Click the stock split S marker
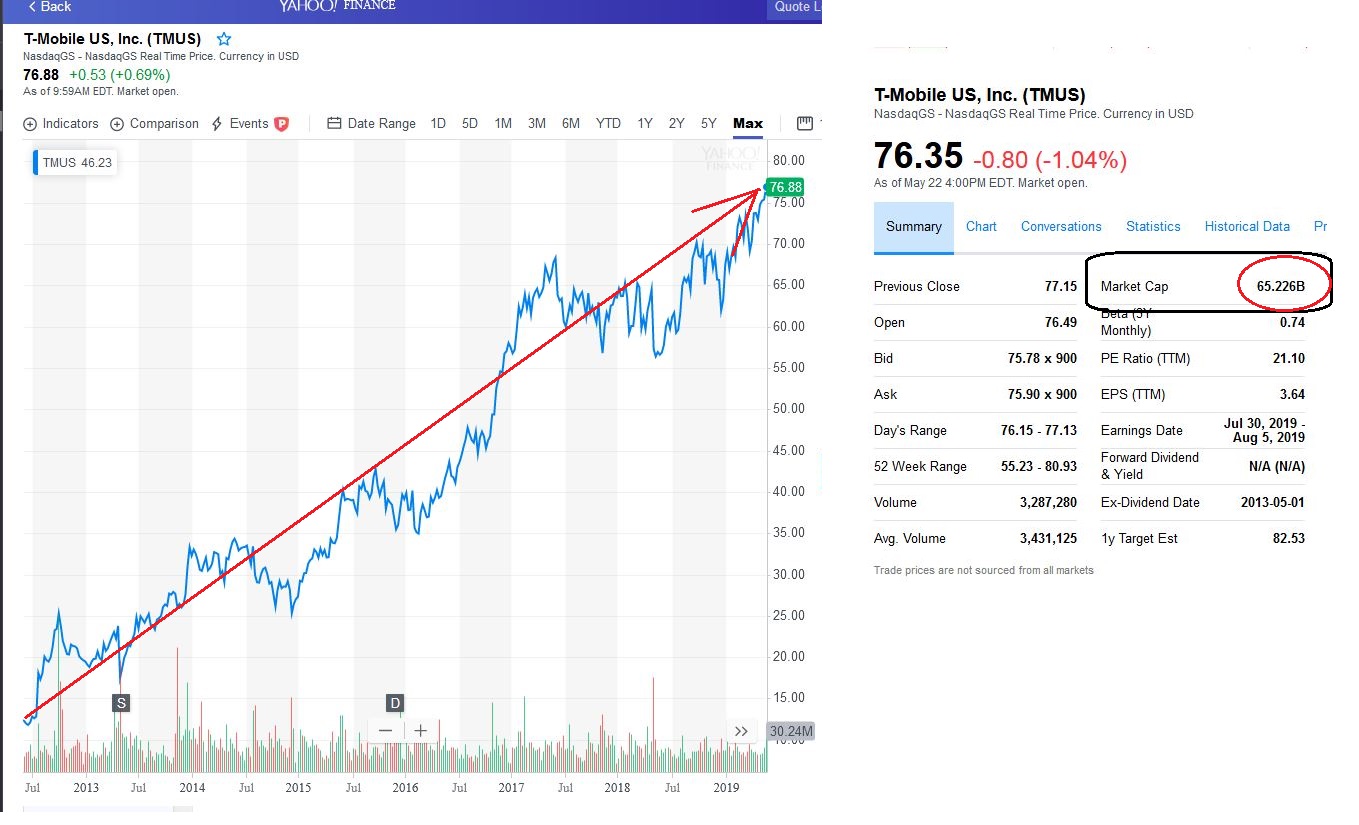1359x825 pixels. point(121,703)
